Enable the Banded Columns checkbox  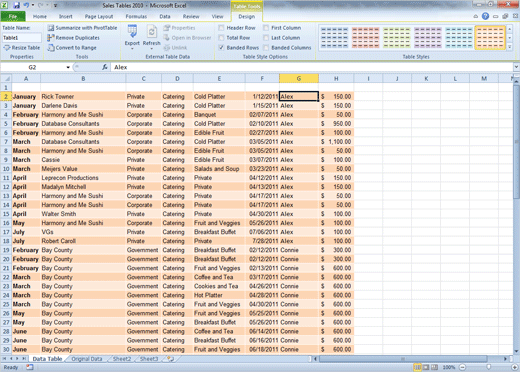pyautogui.click(x=266, y=48)
